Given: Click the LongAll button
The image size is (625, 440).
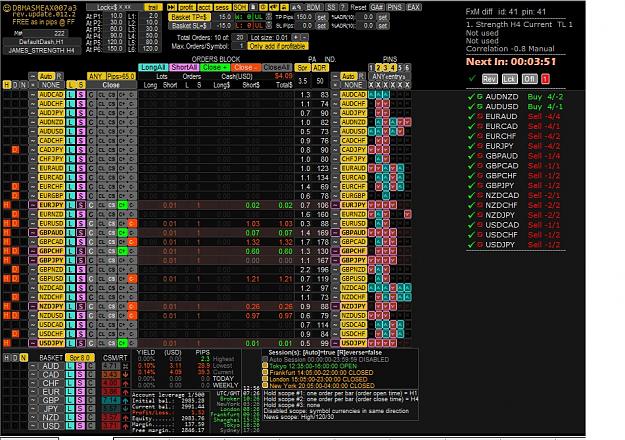Looking at the screenshot, I should (x=153, y=67).
